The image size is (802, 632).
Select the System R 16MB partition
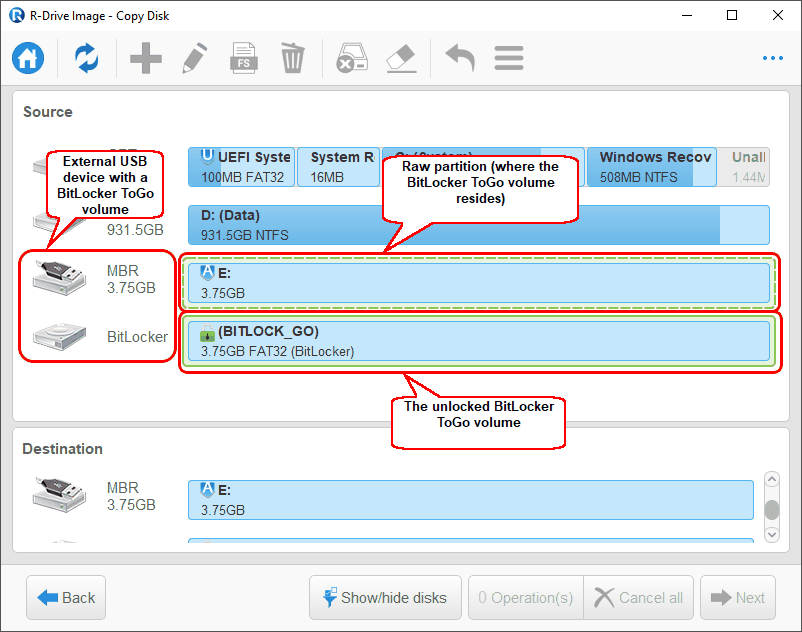pyautogui.click(x=338, y=167)
